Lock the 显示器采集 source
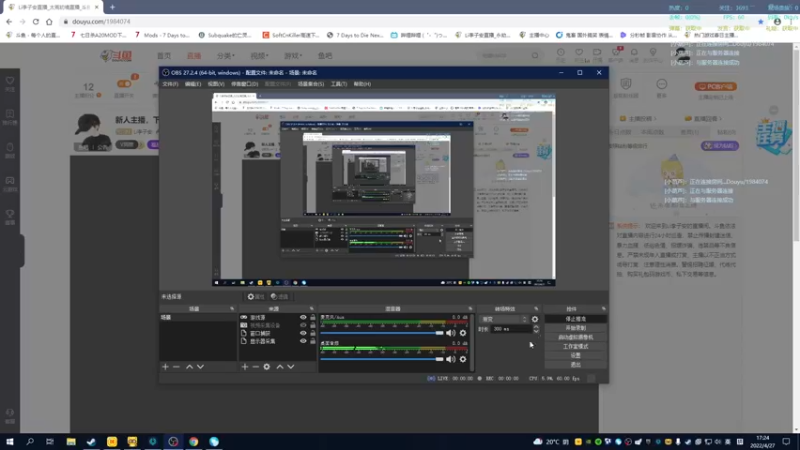This screenshot has height=450, width=800. click(313, 341)
